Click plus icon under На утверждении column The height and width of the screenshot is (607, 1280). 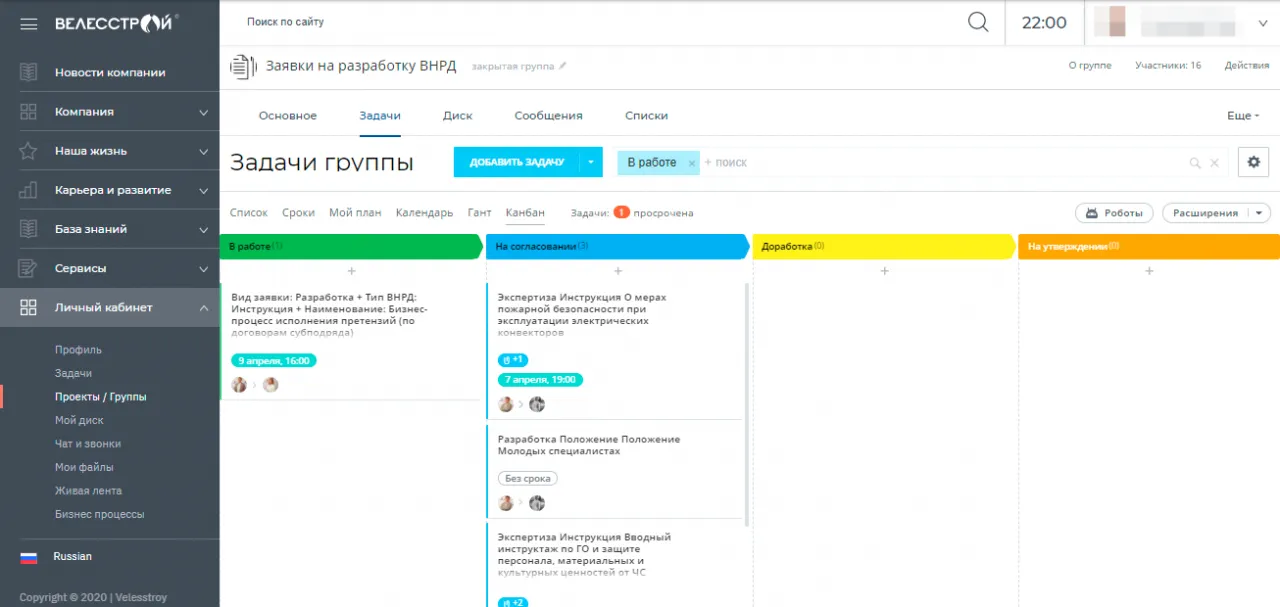point(1149,271)
